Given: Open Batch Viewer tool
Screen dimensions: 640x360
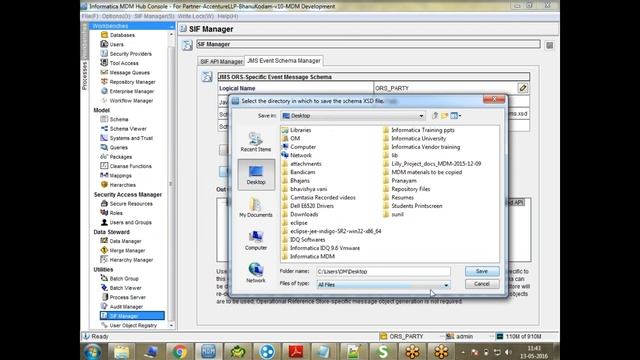Looking at the screenshot, I should click(125, 289).
